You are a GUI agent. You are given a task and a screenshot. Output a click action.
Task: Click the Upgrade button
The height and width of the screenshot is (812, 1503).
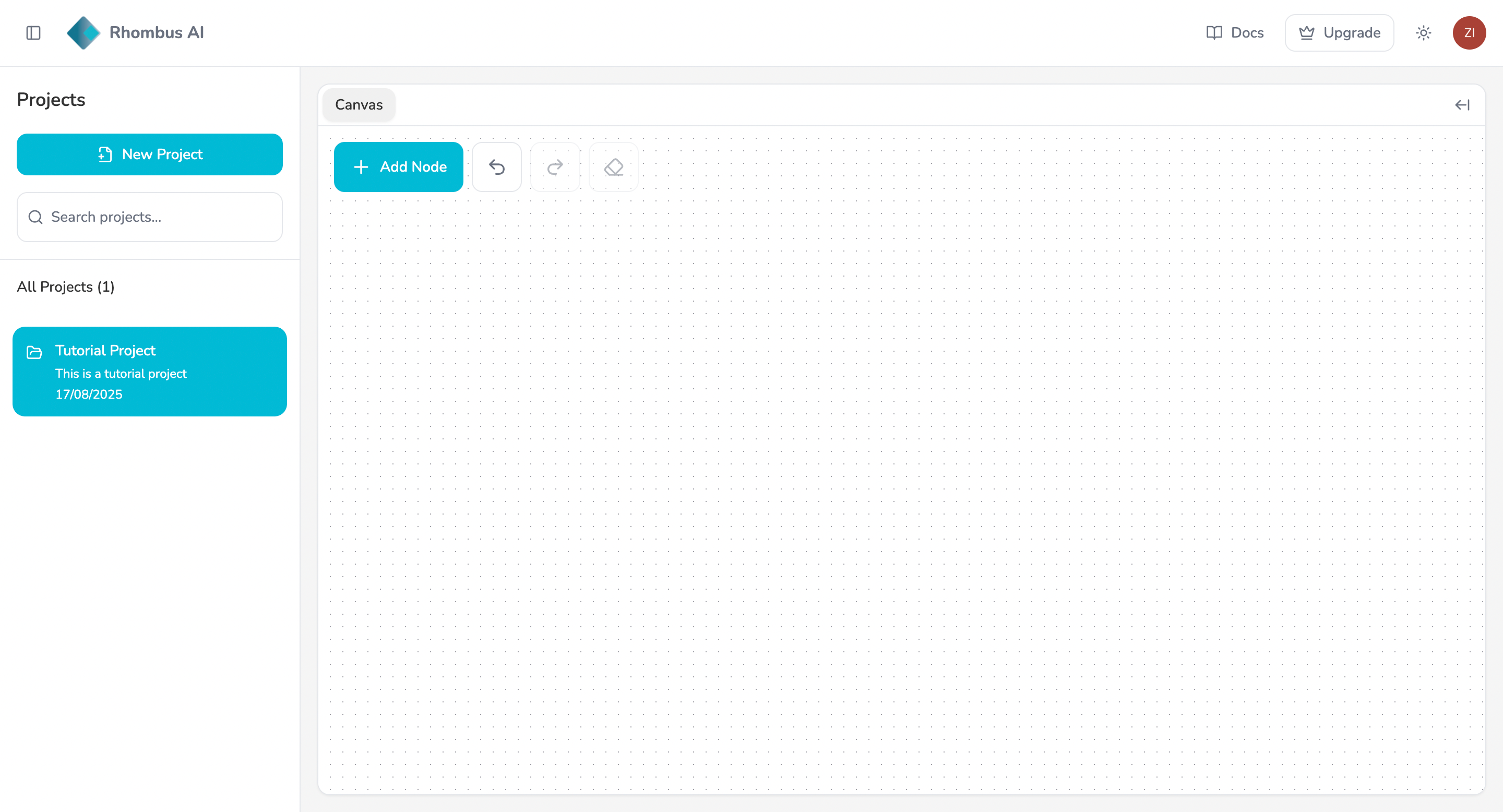coord(1339,33)
